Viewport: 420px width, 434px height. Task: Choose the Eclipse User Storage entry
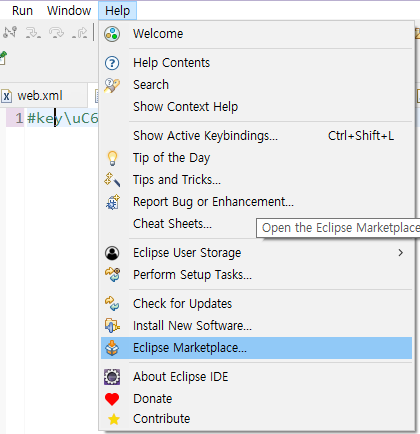tap(256, 253)
